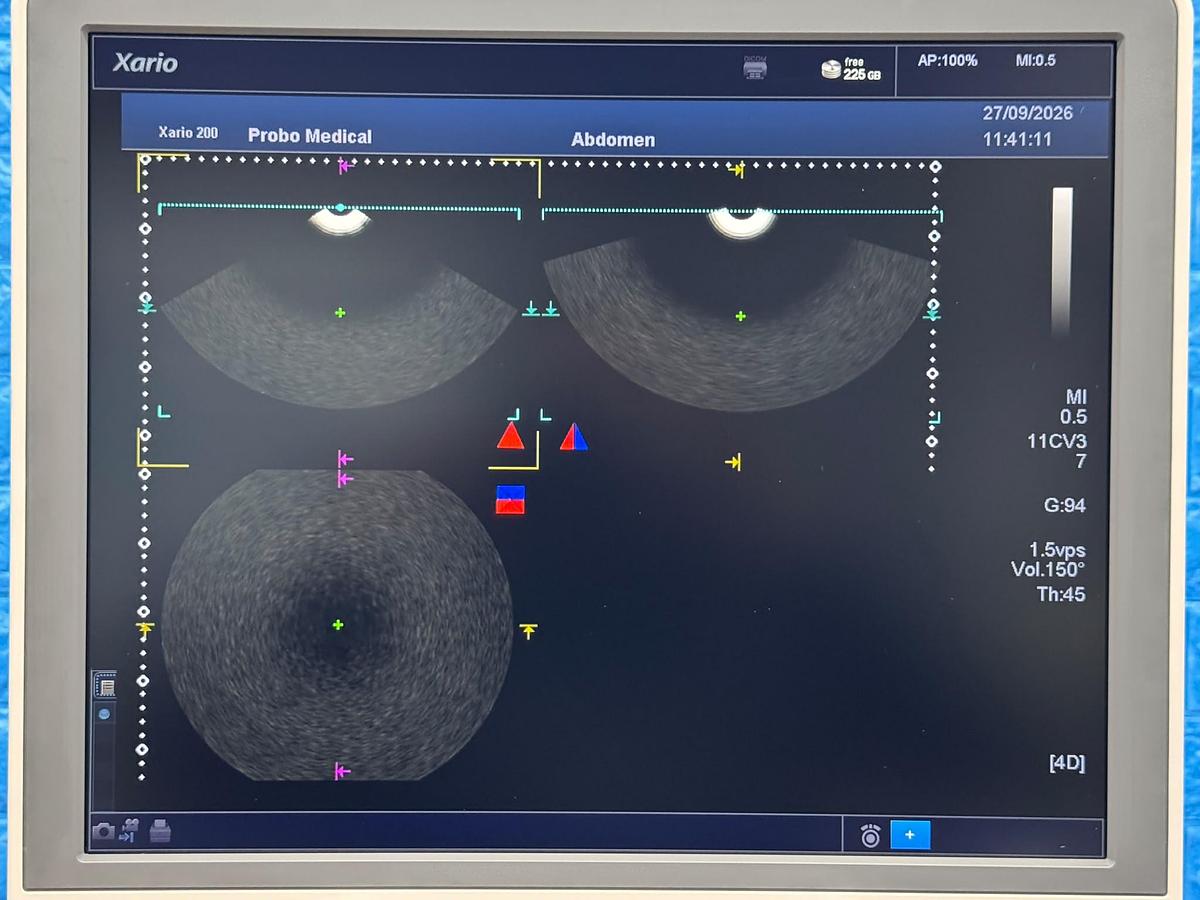Click the green center cross in top-left plane
Image resolution: width=1200 pixels, height=900 pixels.
coord(340,313)
